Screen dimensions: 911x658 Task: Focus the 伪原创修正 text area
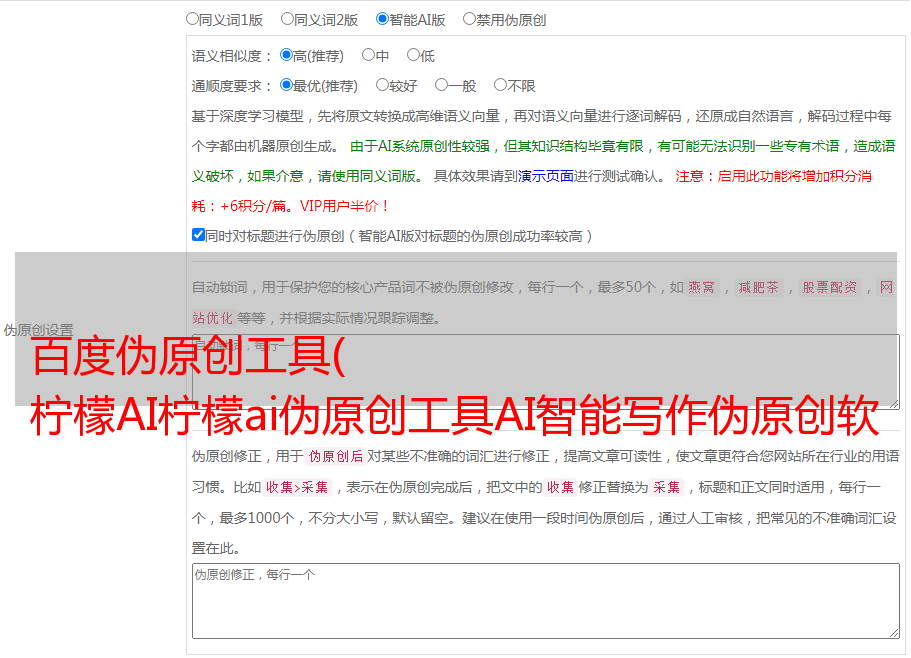545,600
